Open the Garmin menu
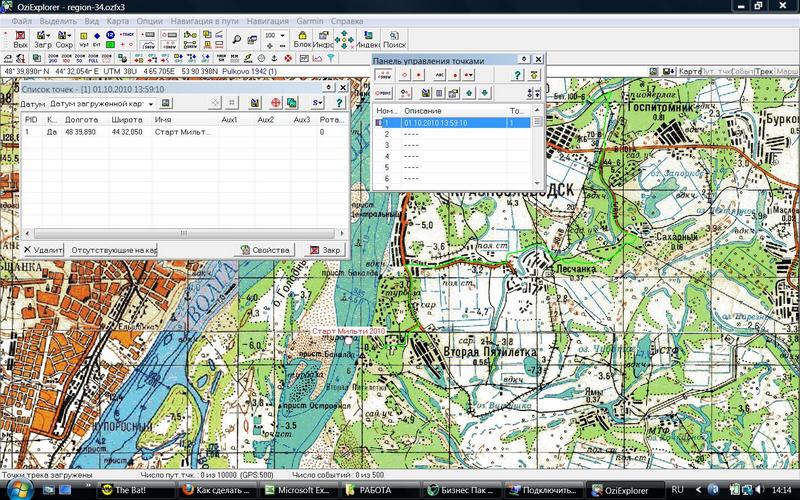 point(310,21)
